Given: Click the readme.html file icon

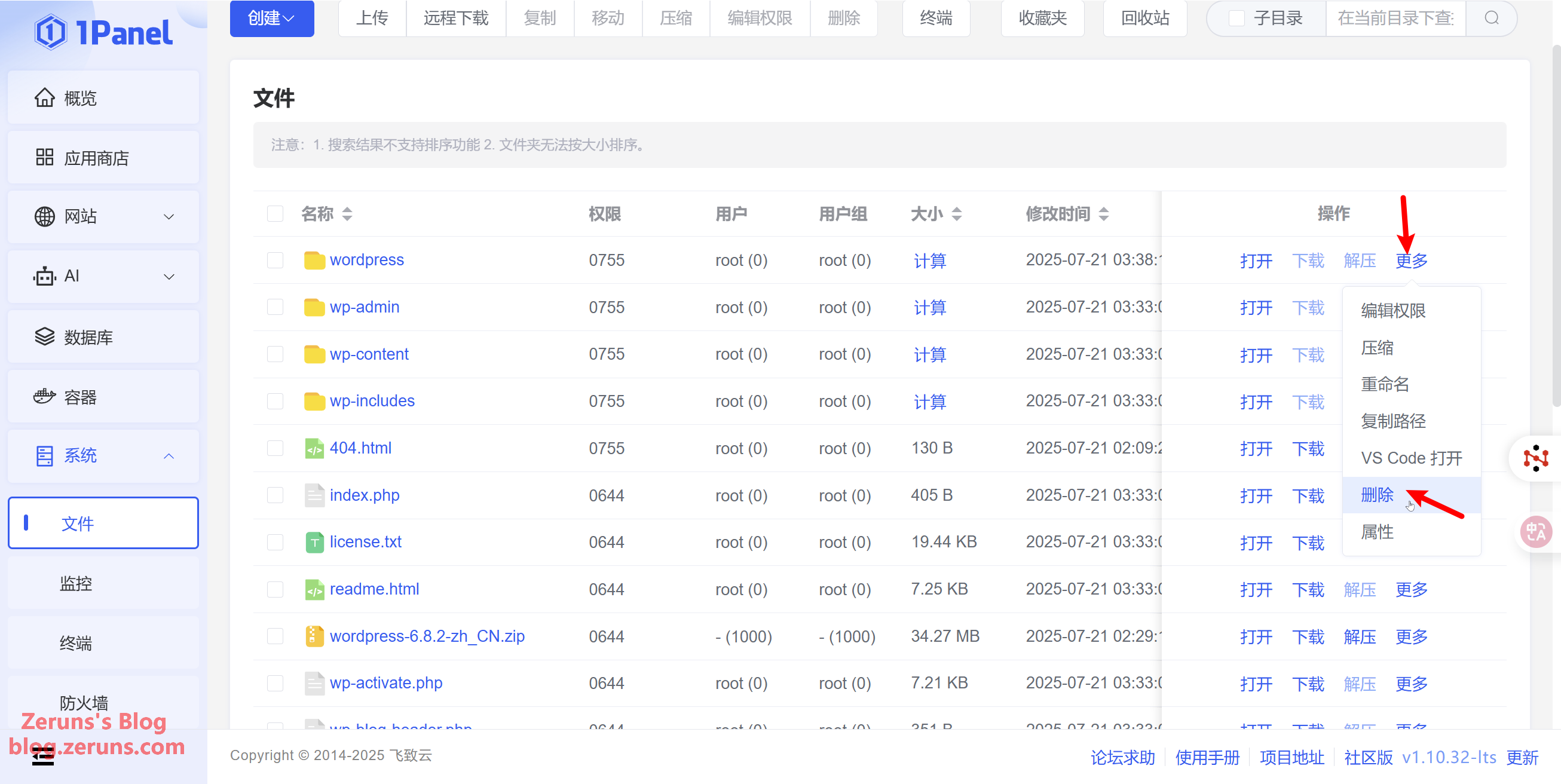Looking at the screenshot, I should coord(314,589).
